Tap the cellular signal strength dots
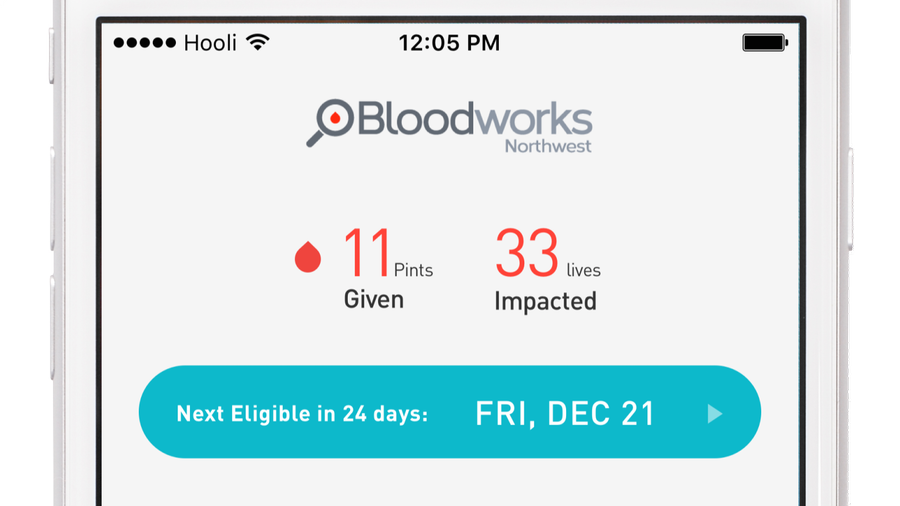This screenshot has width=900, height=506. click(x=144, y=43)
